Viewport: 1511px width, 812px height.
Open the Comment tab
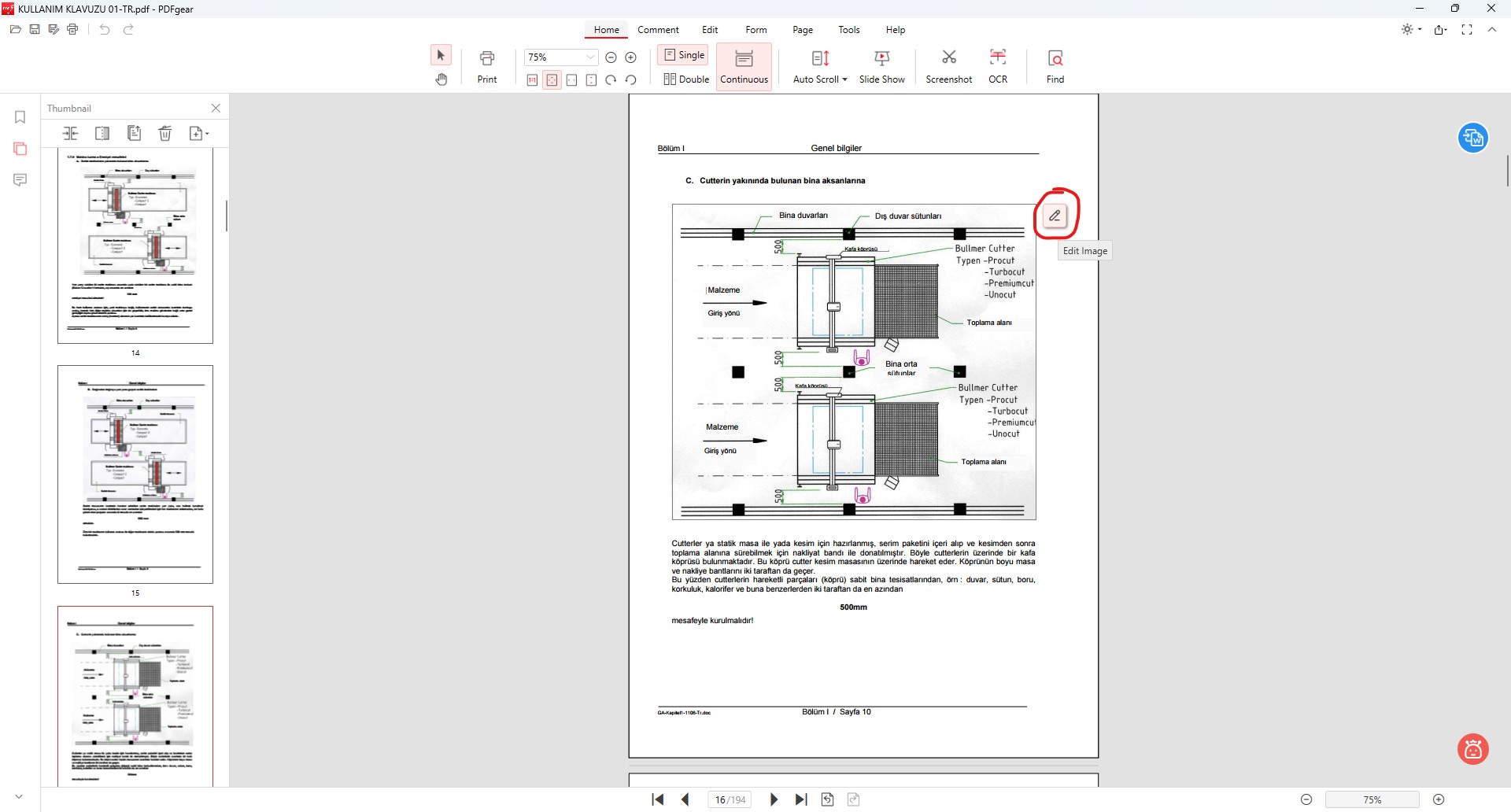pyautogui.click(x=658, y=30)
